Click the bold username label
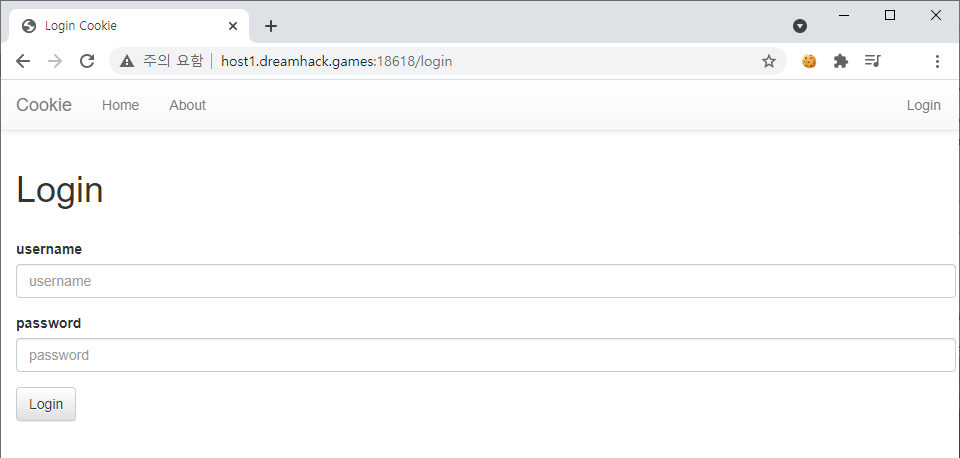 pyautogui.click(x=49, y=249)
